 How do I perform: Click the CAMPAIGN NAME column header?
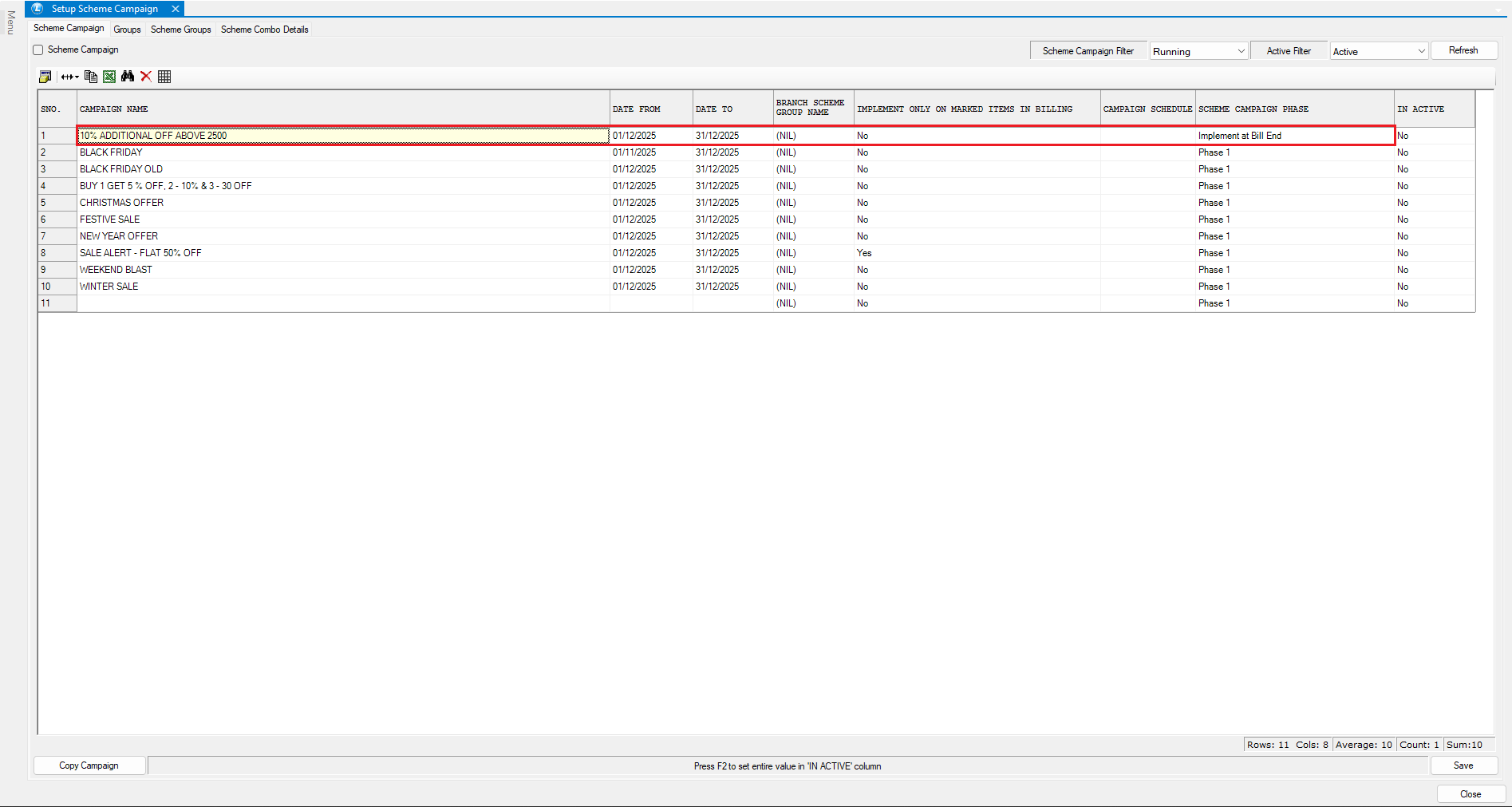(x=343, y=109)
